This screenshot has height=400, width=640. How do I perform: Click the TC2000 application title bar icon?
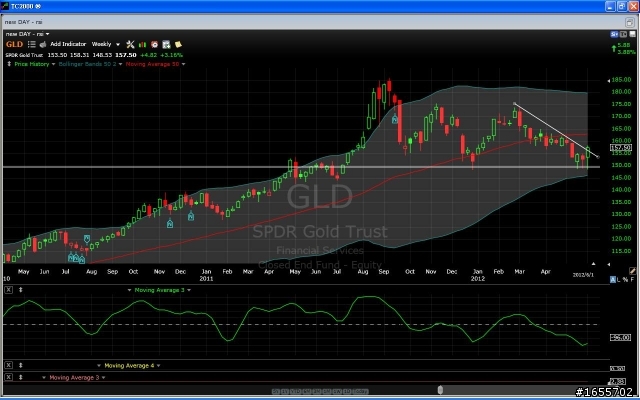point(5,6)
